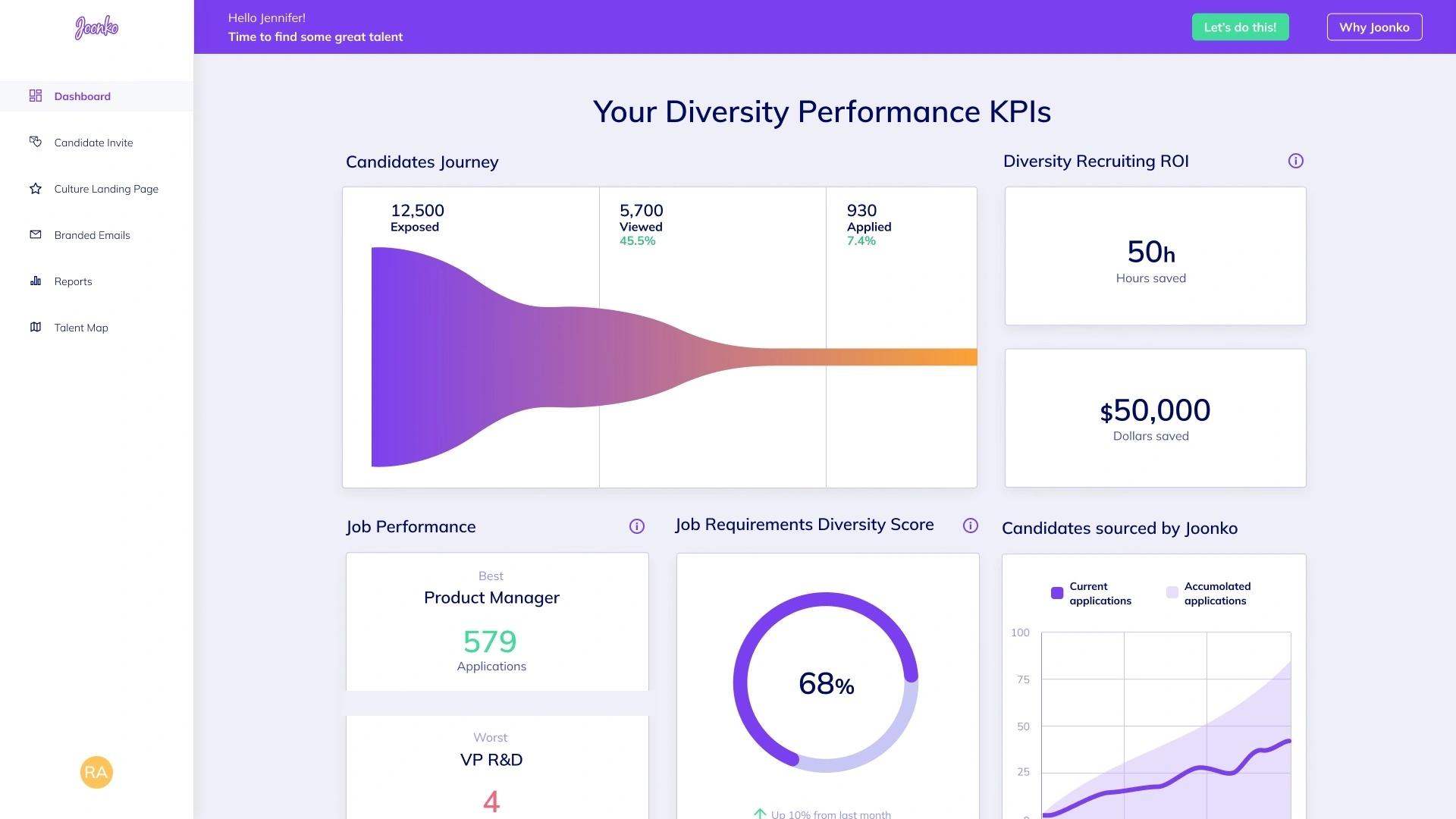This screenshot has width=1456, height=819.
Task: Click the Dashboard grid icon in sidebar
Action: pos(36,96)
